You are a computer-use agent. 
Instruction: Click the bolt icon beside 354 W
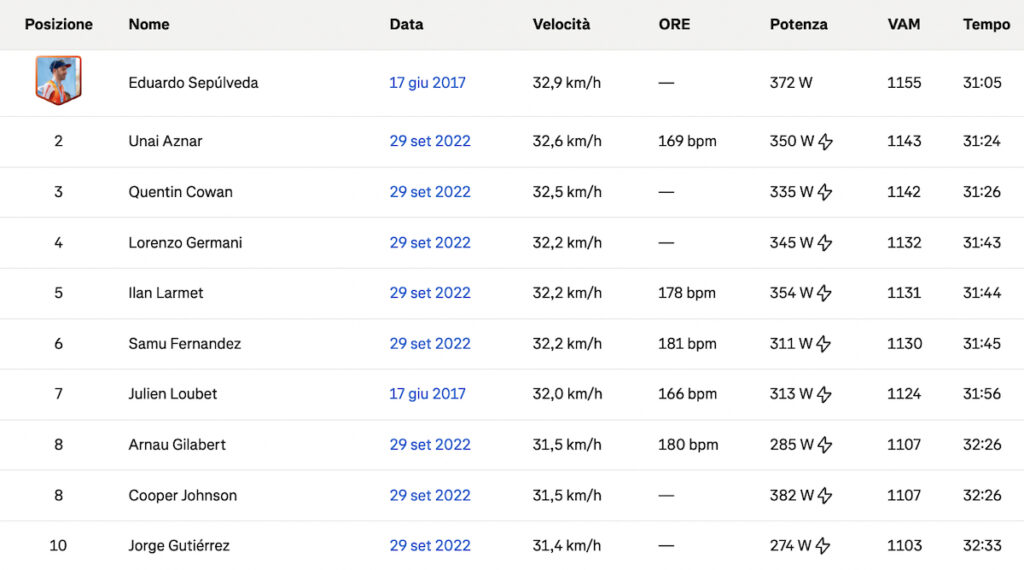coord(824,293)
